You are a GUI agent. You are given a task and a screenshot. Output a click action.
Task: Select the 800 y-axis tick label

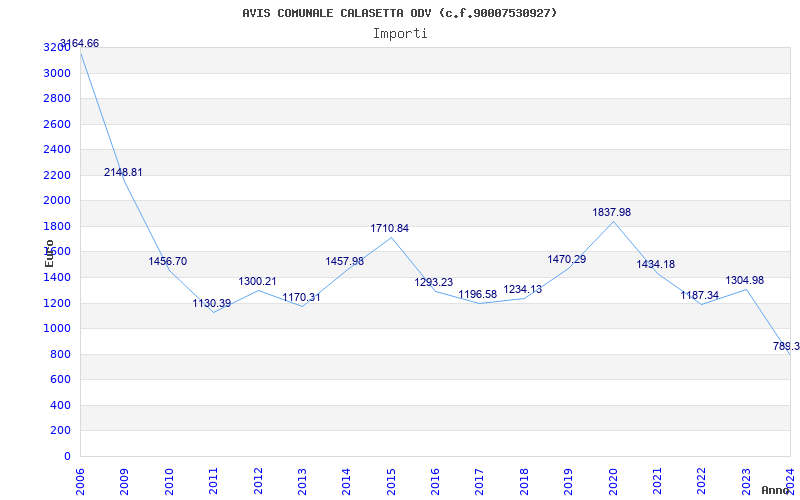click(x=60, y=355)
